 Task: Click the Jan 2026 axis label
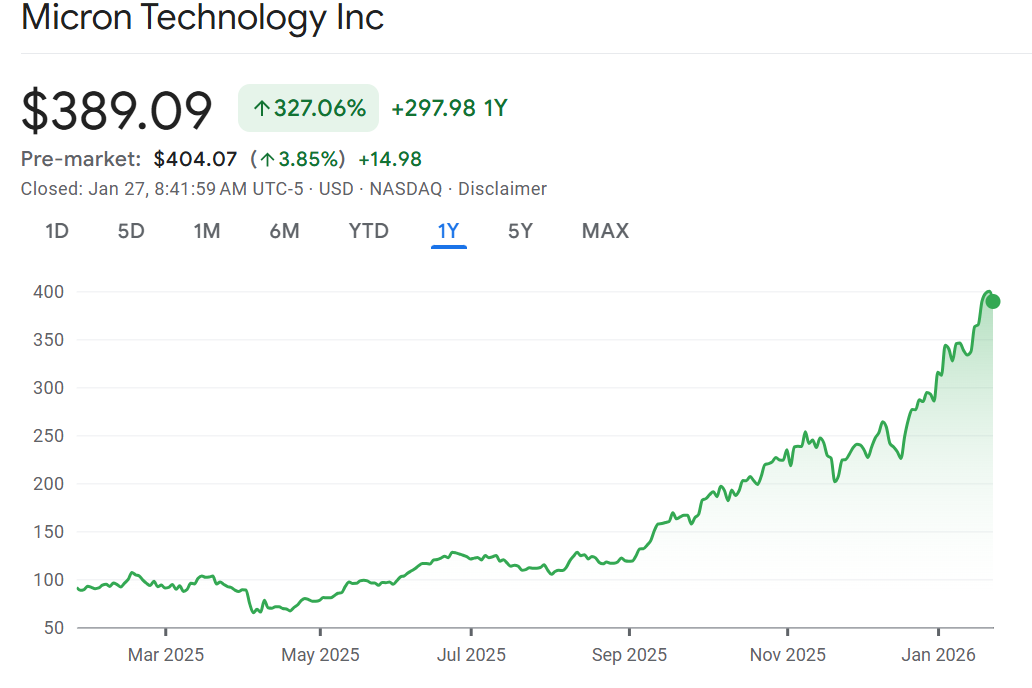coord(939,655)
